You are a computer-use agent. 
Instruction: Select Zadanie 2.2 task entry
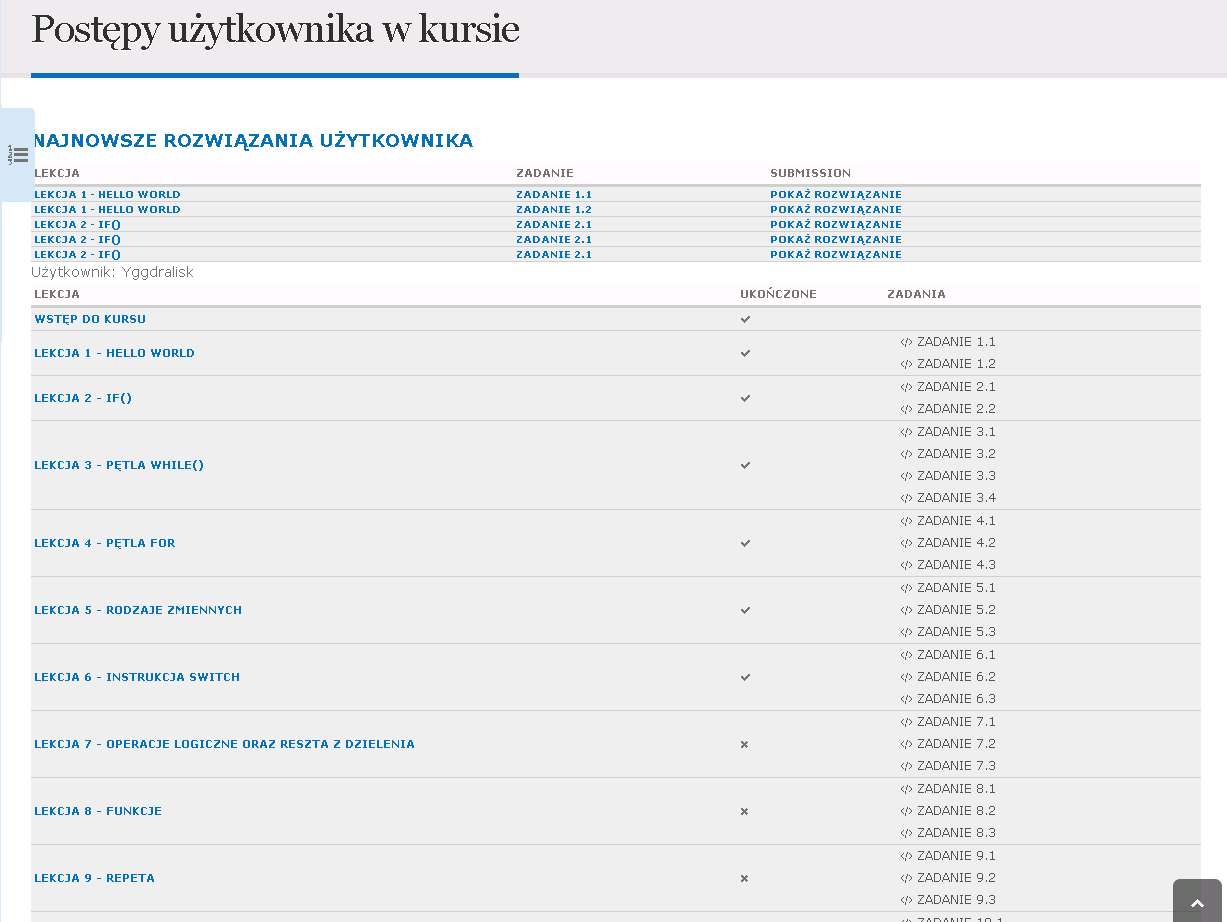click(955, 409)
